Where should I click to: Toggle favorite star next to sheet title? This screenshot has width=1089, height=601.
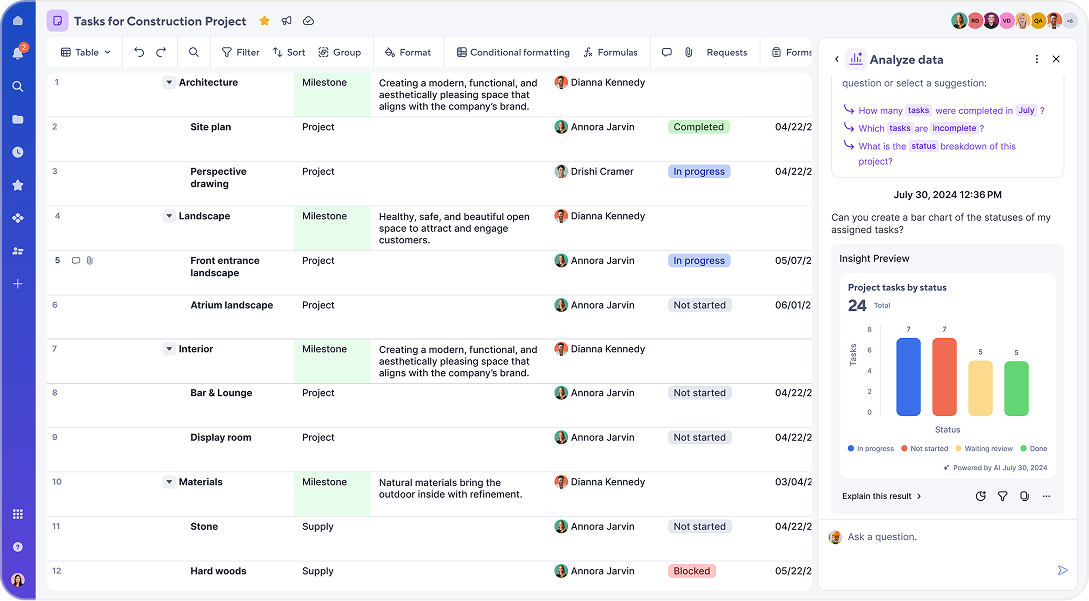pos(265,21)
